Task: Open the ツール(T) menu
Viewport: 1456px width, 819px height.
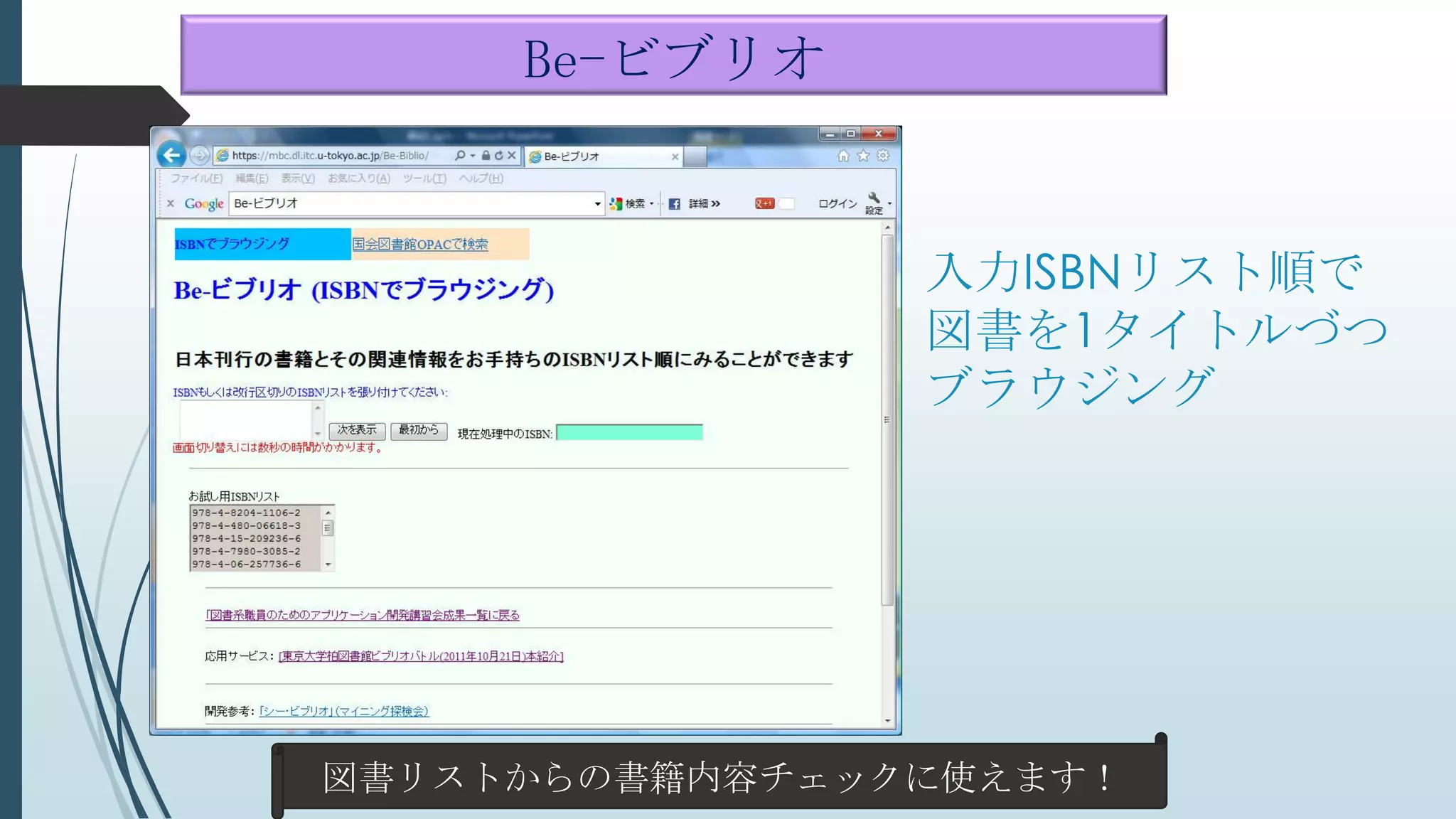Action: click(x=424, y=178)
